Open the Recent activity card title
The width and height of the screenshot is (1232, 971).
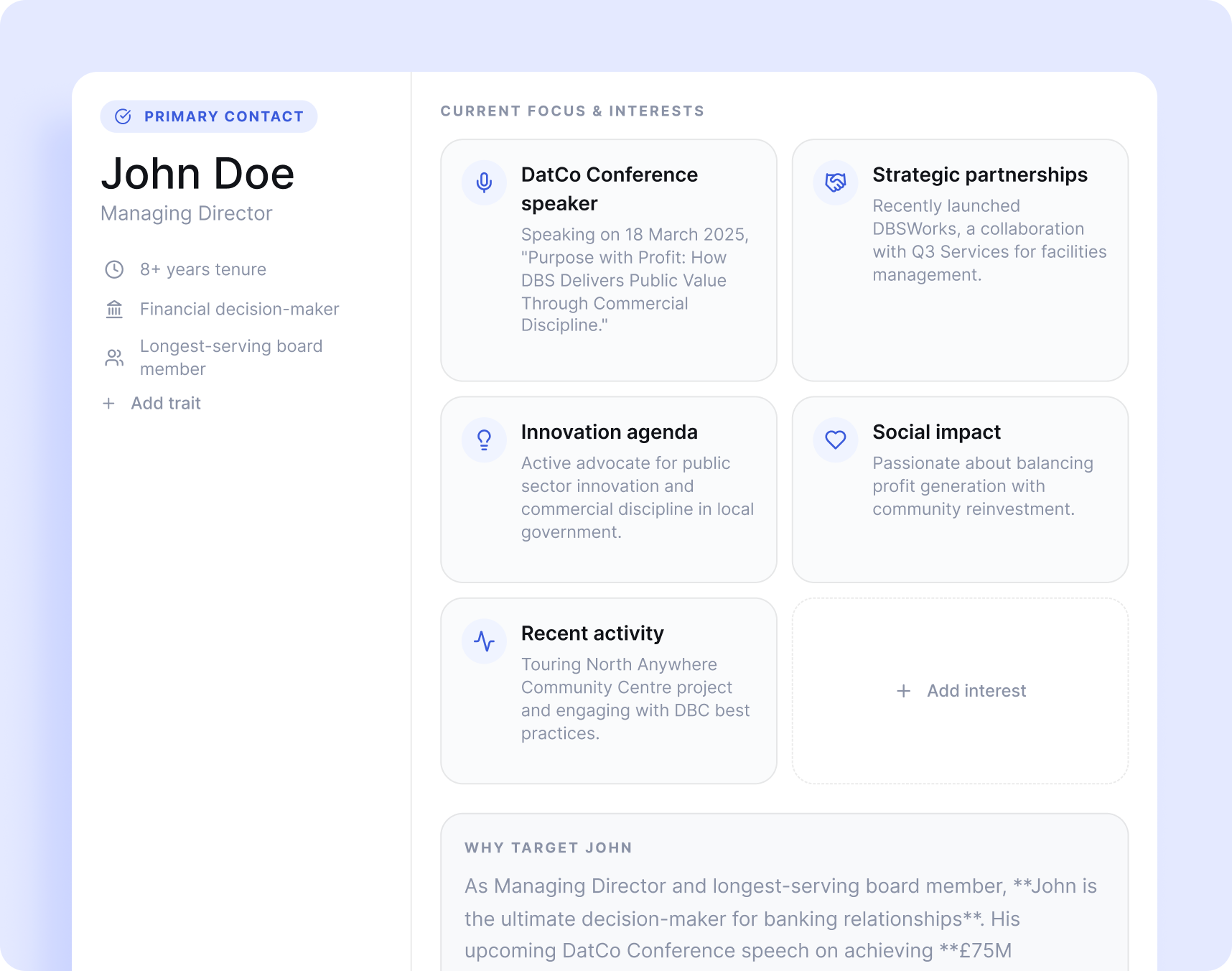click(592, 633)
